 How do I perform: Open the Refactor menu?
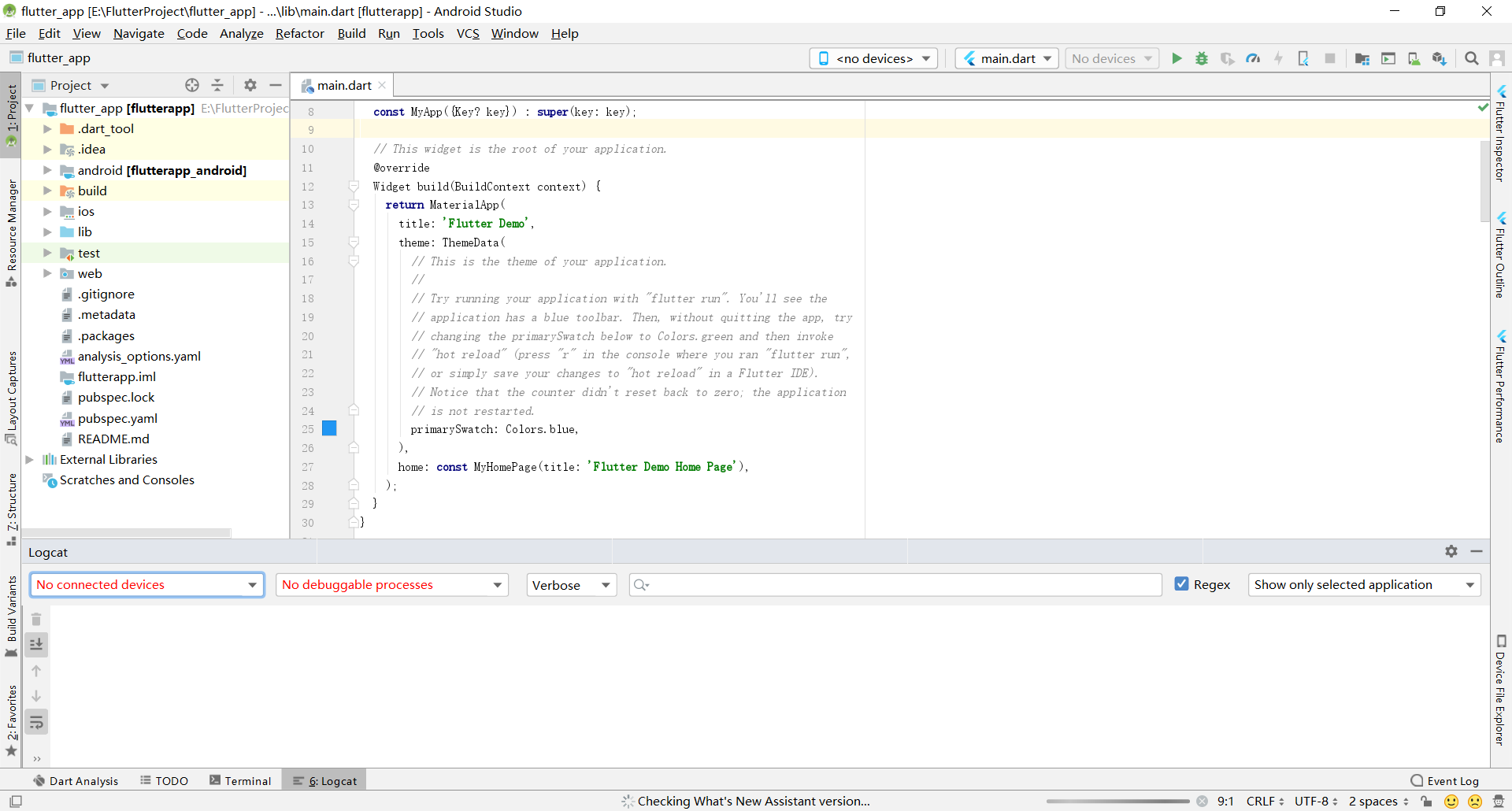click(x=299, y=33)
